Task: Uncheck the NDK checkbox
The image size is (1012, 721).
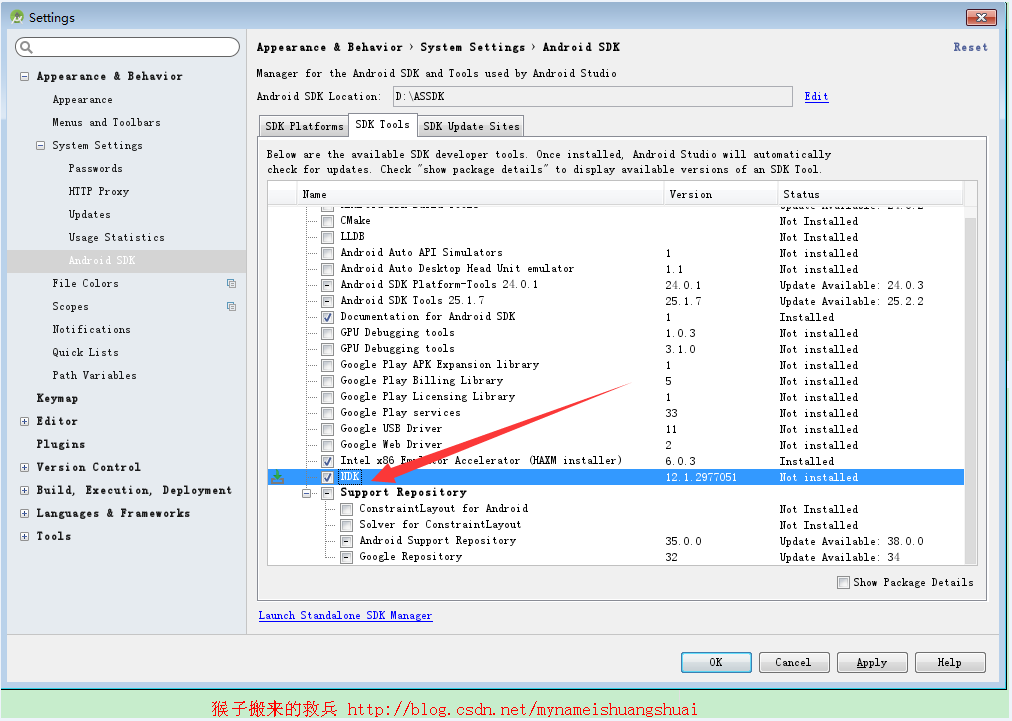Action: point(328,478)
